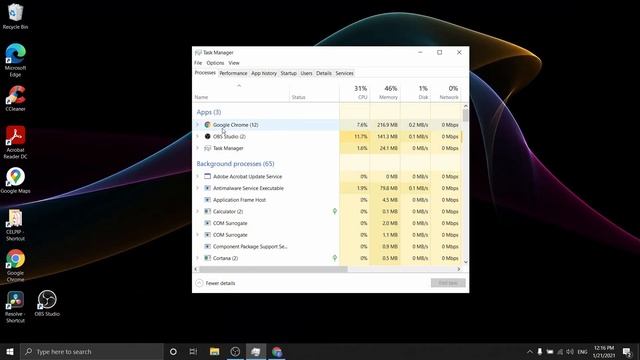
Task: Click the horizontal scrollbar thumb
Action: (x=273, y=269)
